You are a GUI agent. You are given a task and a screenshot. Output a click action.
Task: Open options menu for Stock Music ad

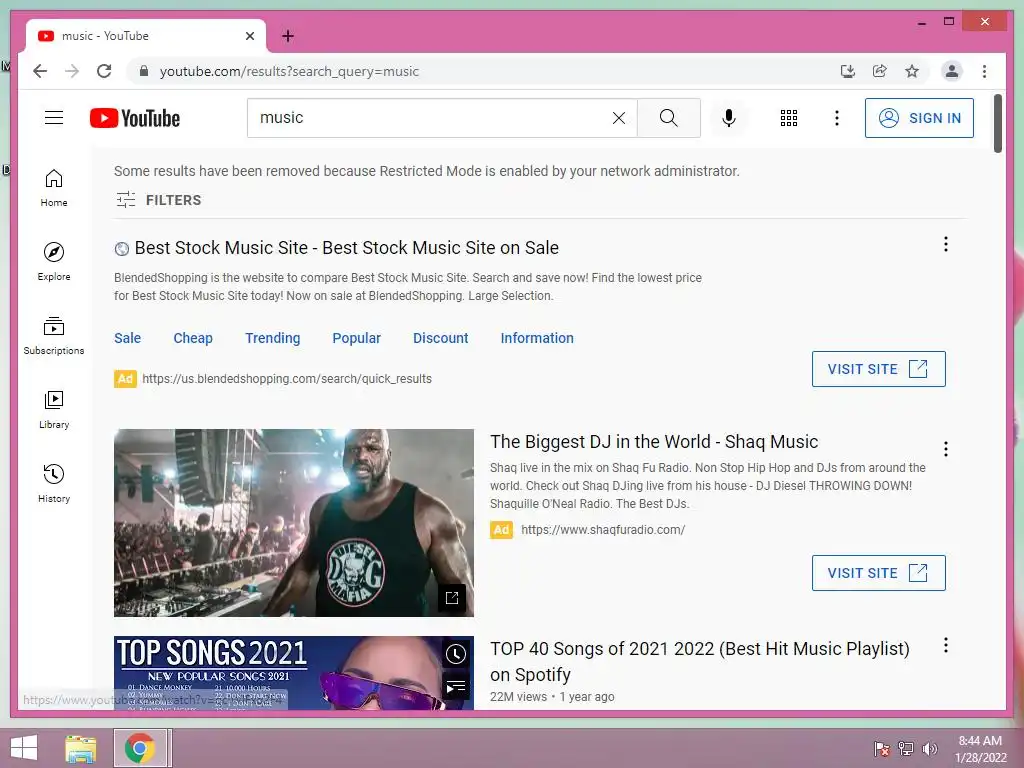point(946,244)
